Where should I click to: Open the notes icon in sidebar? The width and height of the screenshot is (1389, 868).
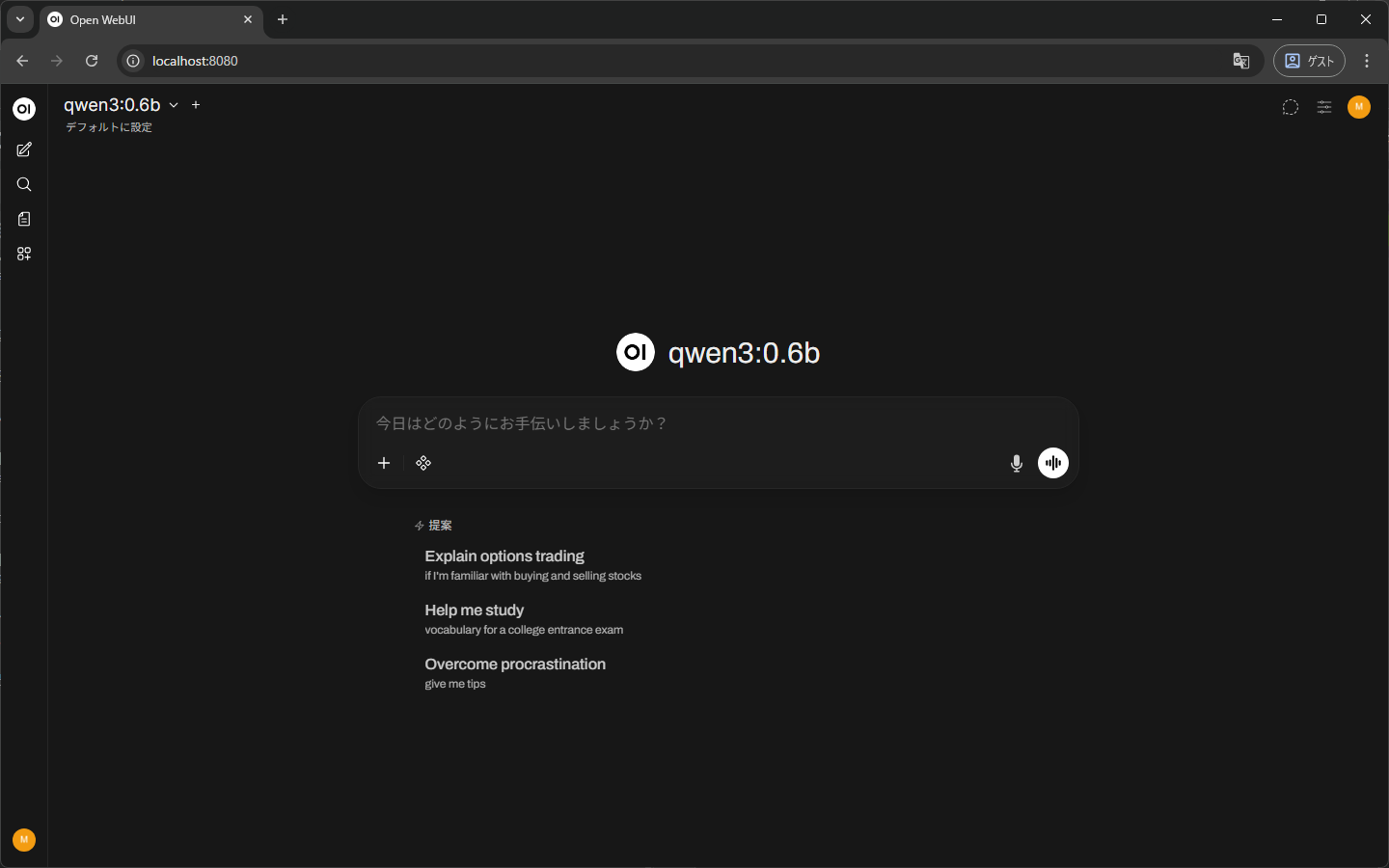24,219
